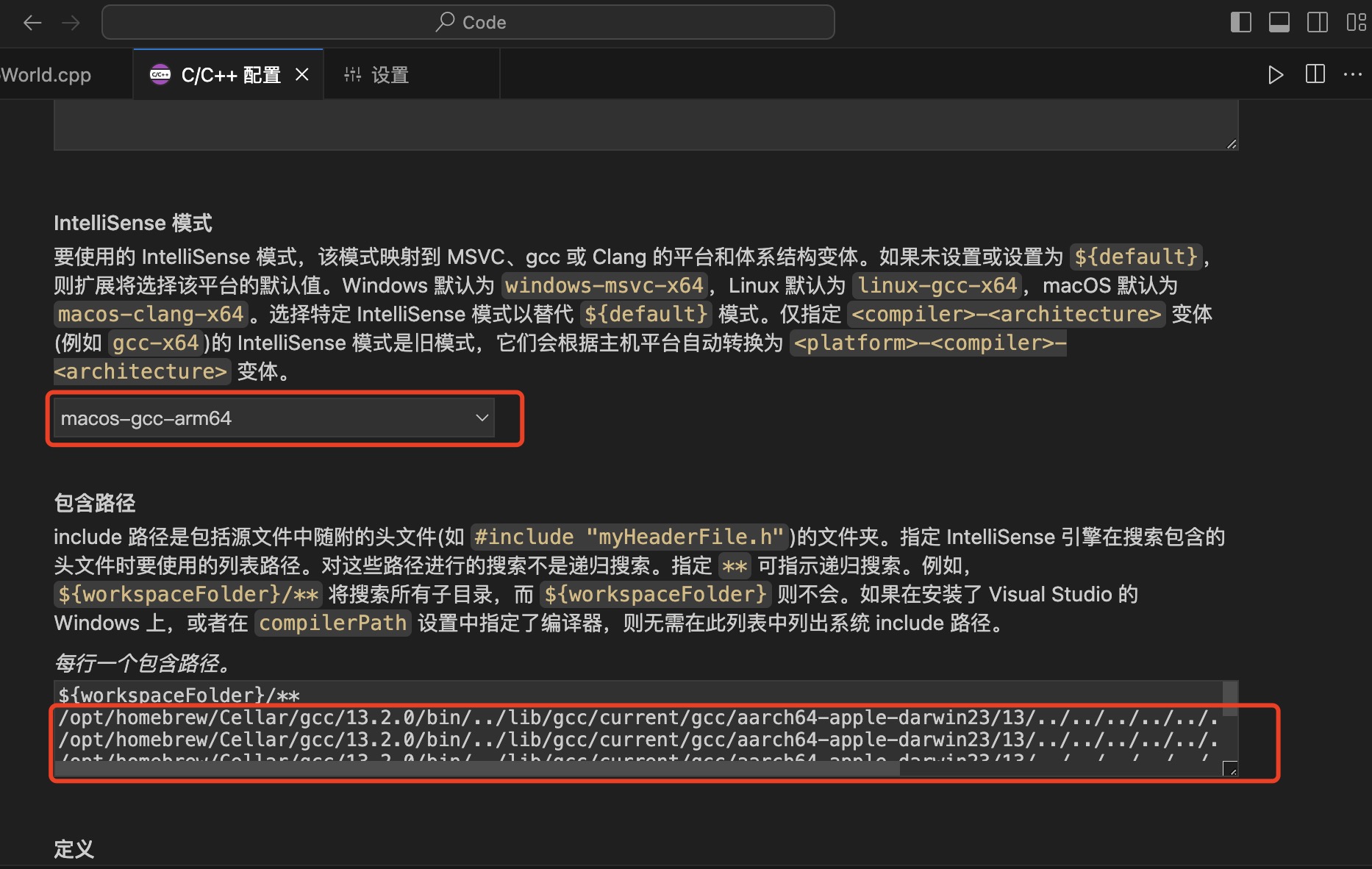Click the linux-gcc-x64 code label
1372x869 pixels.
[937, 285]
